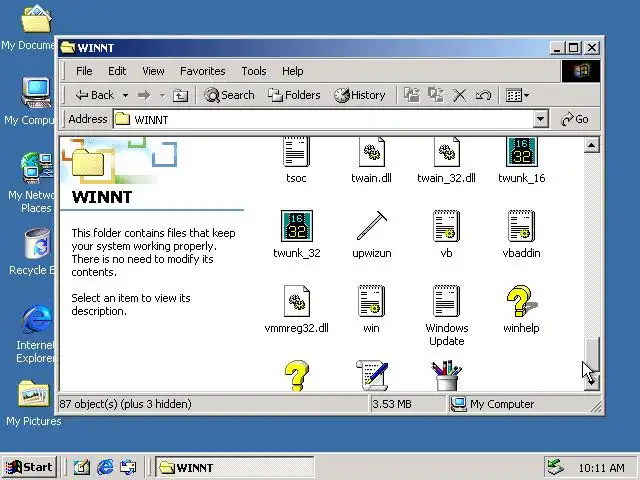Select the notepad with pen icon
This screenshot has height=480, width=640.
pyautogui.click(x=371, y=376)
